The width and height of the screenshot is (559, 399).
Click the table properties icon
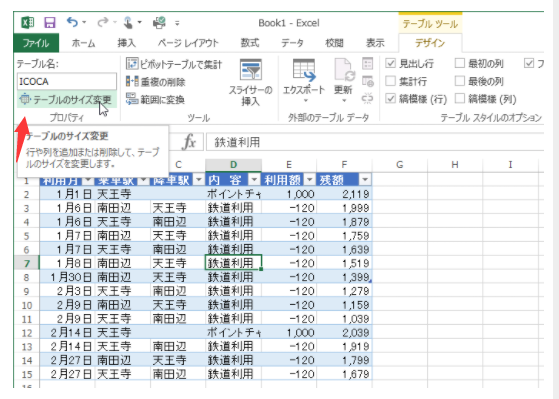point(367,64)
